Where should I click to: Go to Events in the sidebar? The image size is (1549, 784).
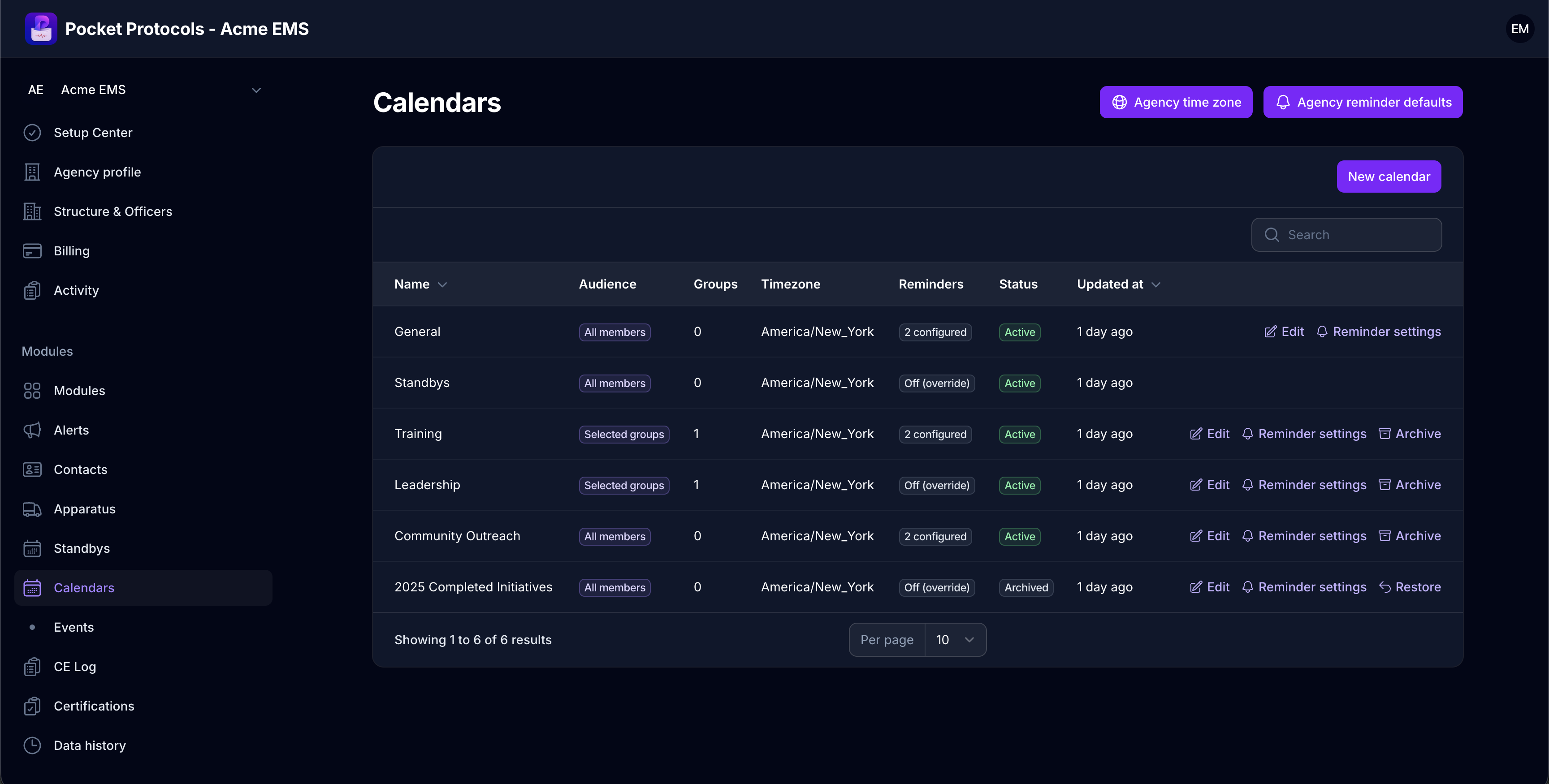[74, 626]
